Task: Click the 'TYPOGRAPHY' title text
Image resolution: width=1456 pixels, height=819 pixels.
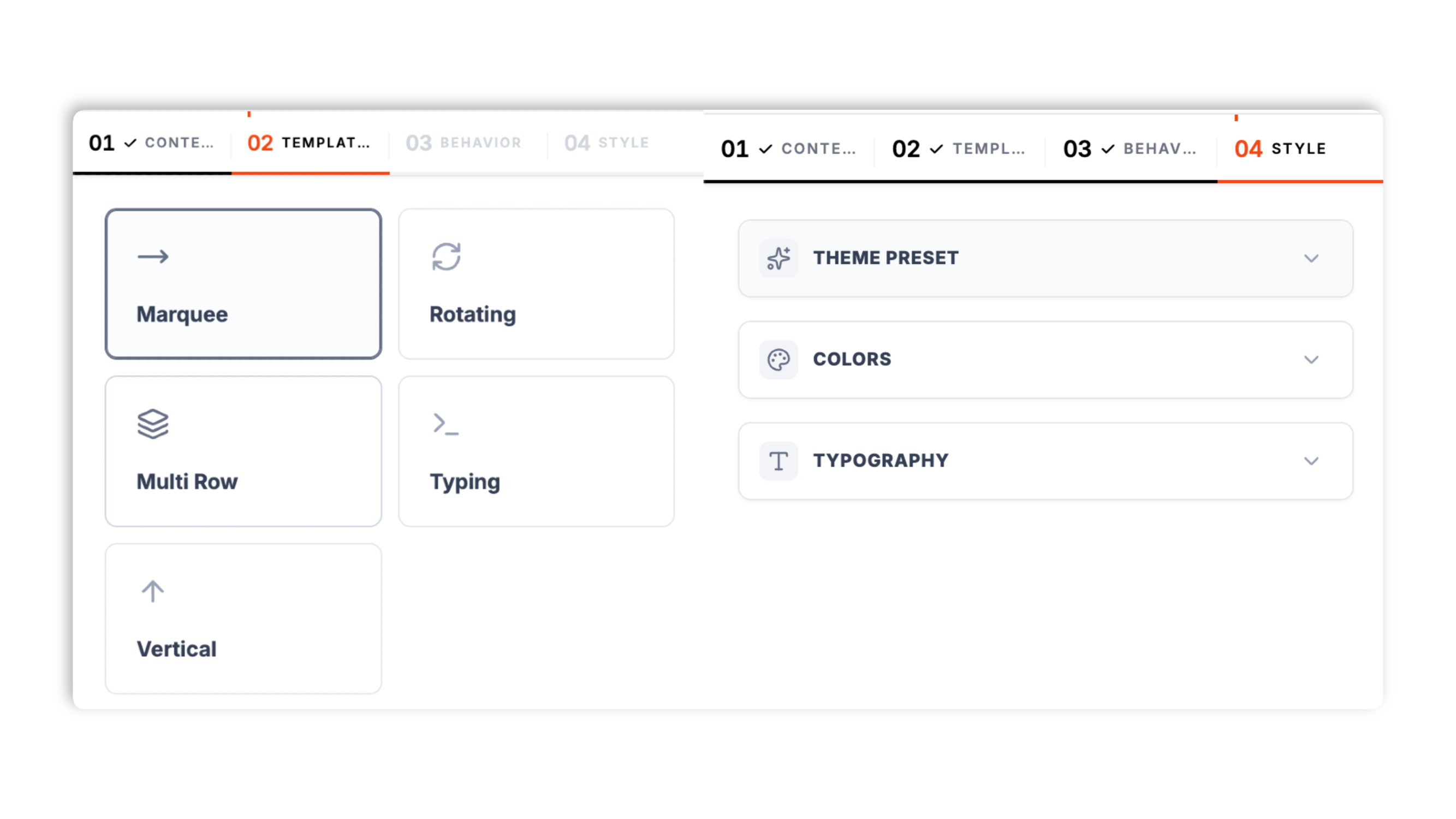Action: point(881,461)
